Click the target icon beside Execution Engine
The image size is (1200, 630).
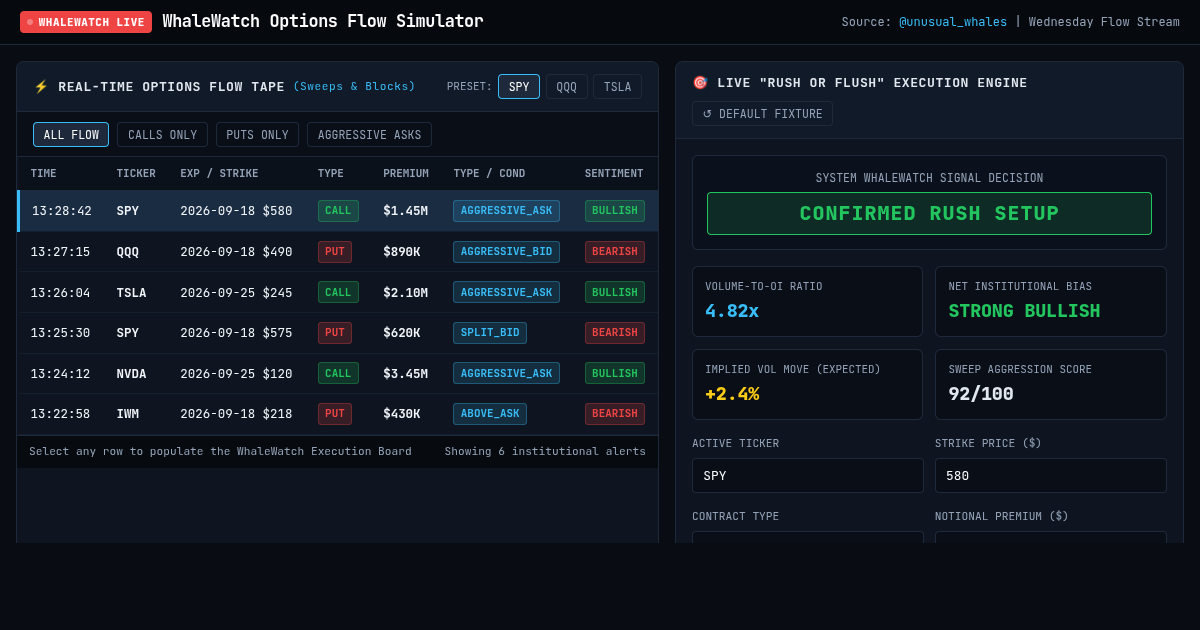click(700, 83)
